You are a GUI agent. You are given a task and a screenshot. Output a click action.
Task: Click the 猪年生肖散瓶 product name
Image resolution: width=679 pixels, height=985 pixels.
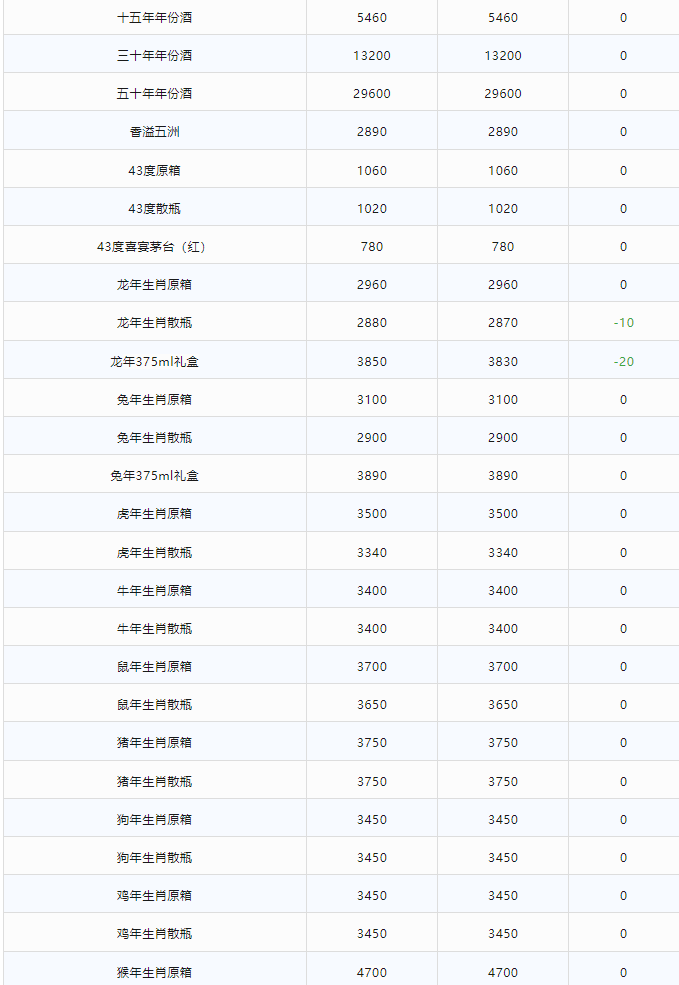(155, 781)
